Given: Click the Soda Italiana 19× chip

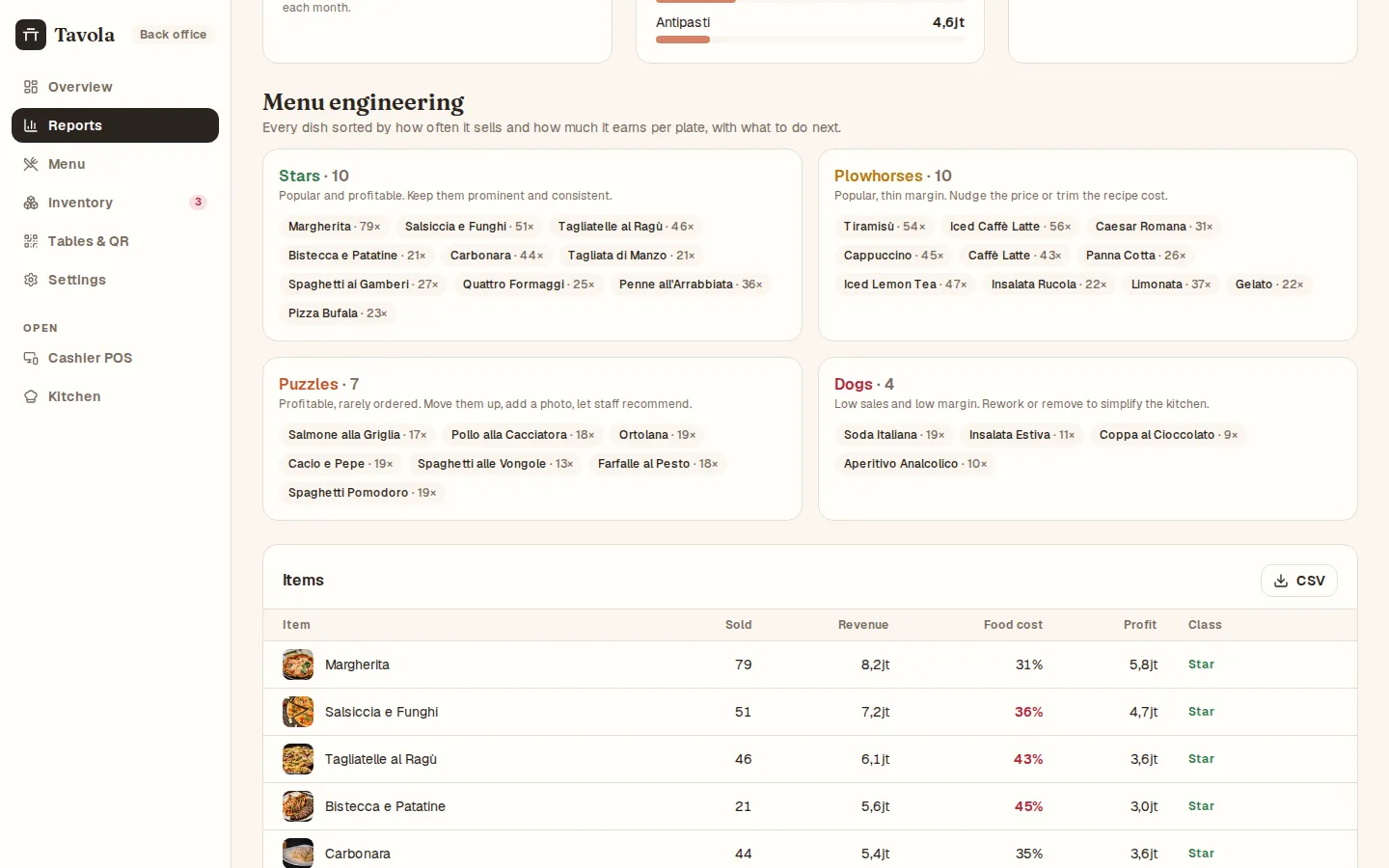Looking at the screenshot, I should click(x=894, y=435).
